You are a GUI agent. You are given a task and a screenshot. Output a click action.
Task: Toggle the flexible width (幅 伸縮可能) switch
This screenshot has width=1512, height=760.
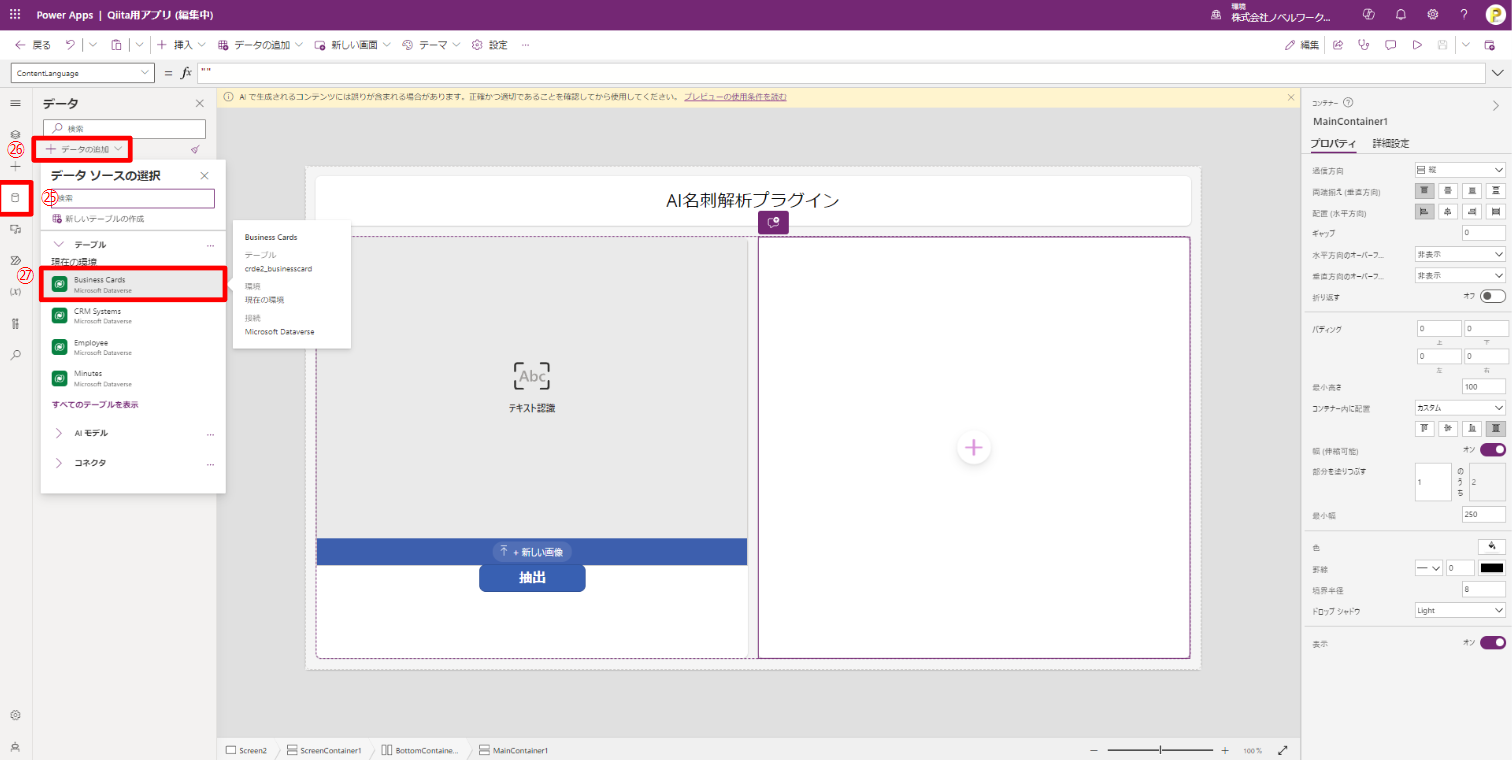[x=1493, y=450]
